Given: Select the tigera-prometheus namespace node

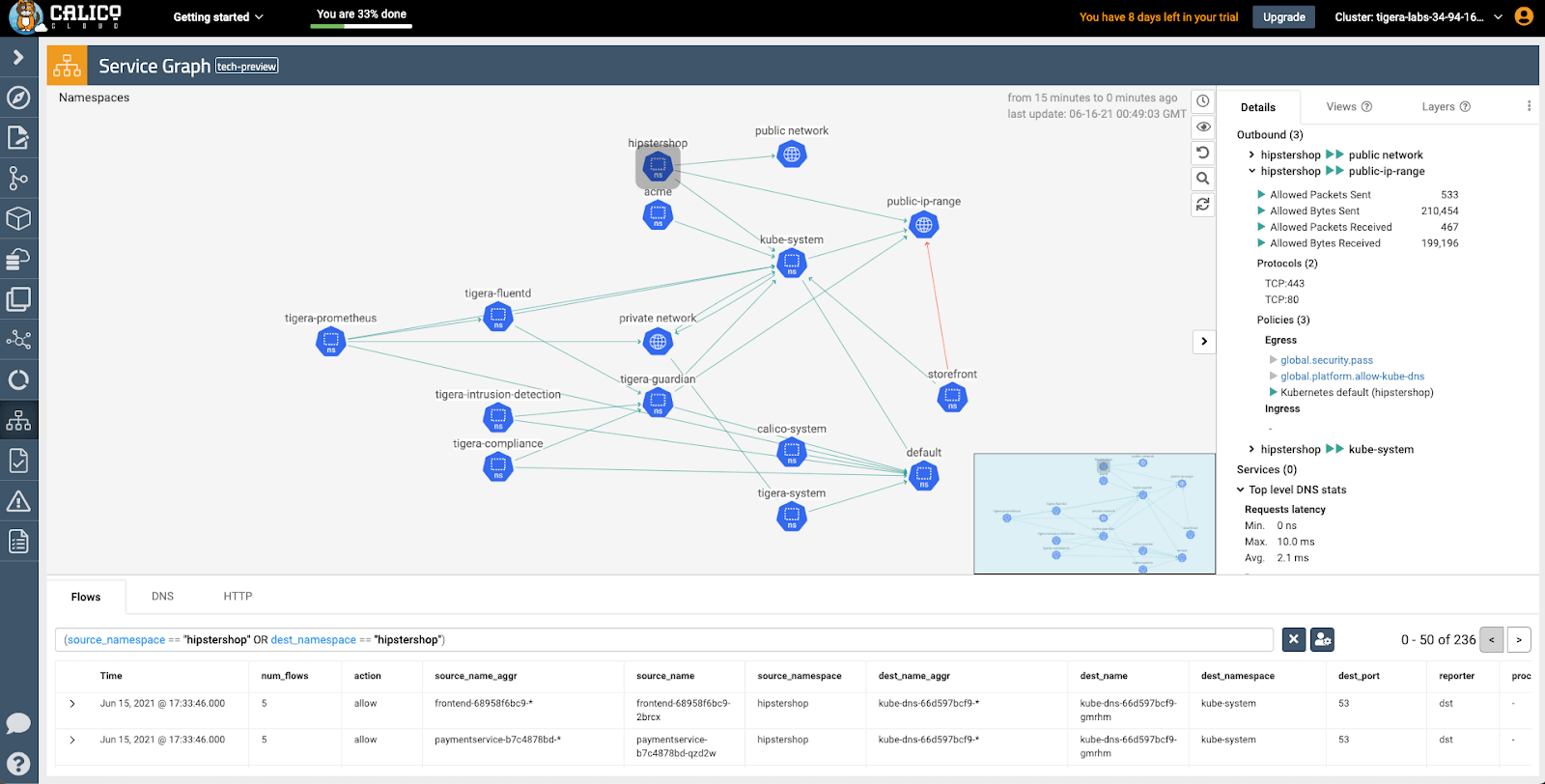Looking at the screenshot, I should click(x=331, y=341).
